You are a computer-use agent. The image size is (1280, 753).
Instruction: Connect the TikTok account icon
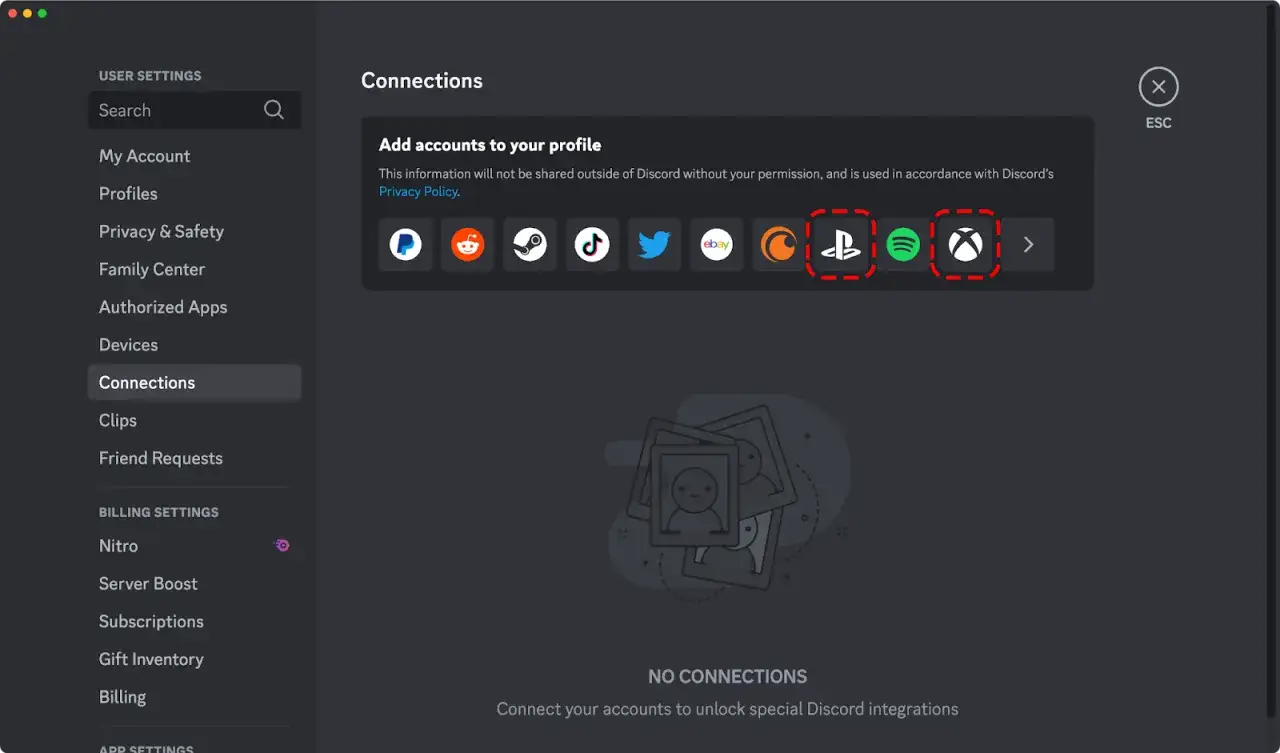[x=592, y=245]
